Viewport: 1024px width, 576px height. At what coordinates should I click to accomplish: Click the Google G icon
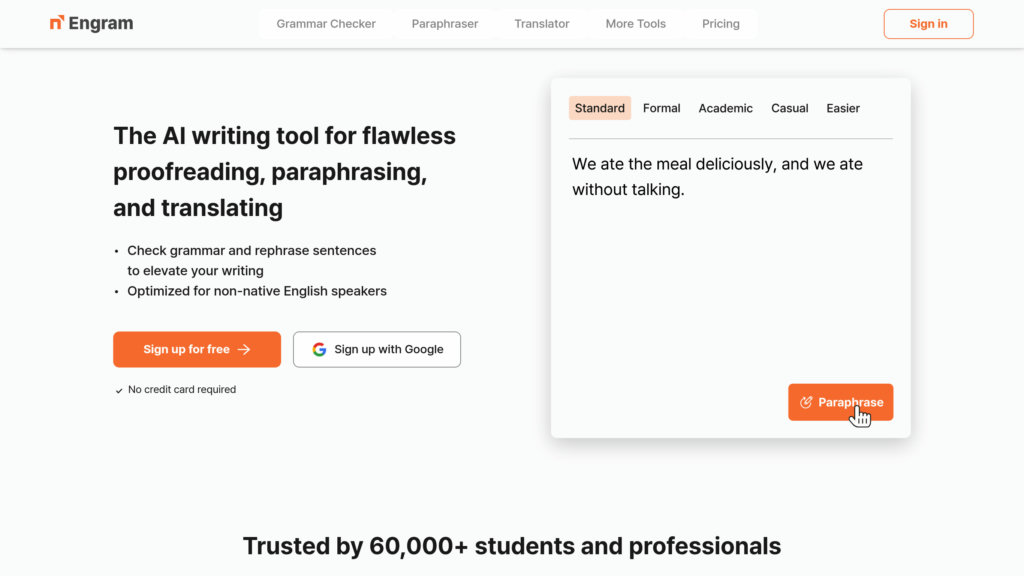[x=319, y=349]
